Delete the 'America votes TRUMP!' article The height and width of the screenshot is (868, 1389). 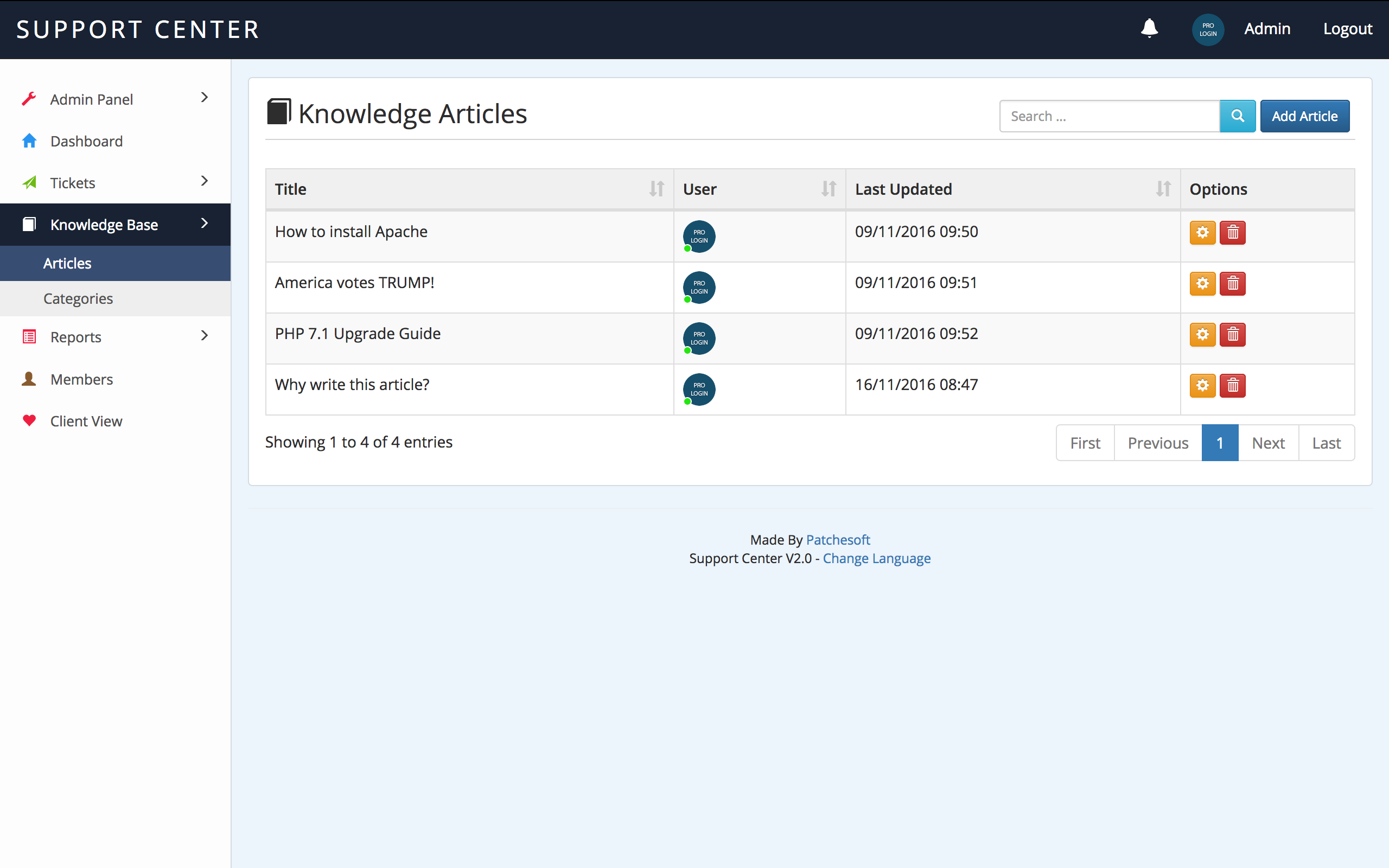1232,284
